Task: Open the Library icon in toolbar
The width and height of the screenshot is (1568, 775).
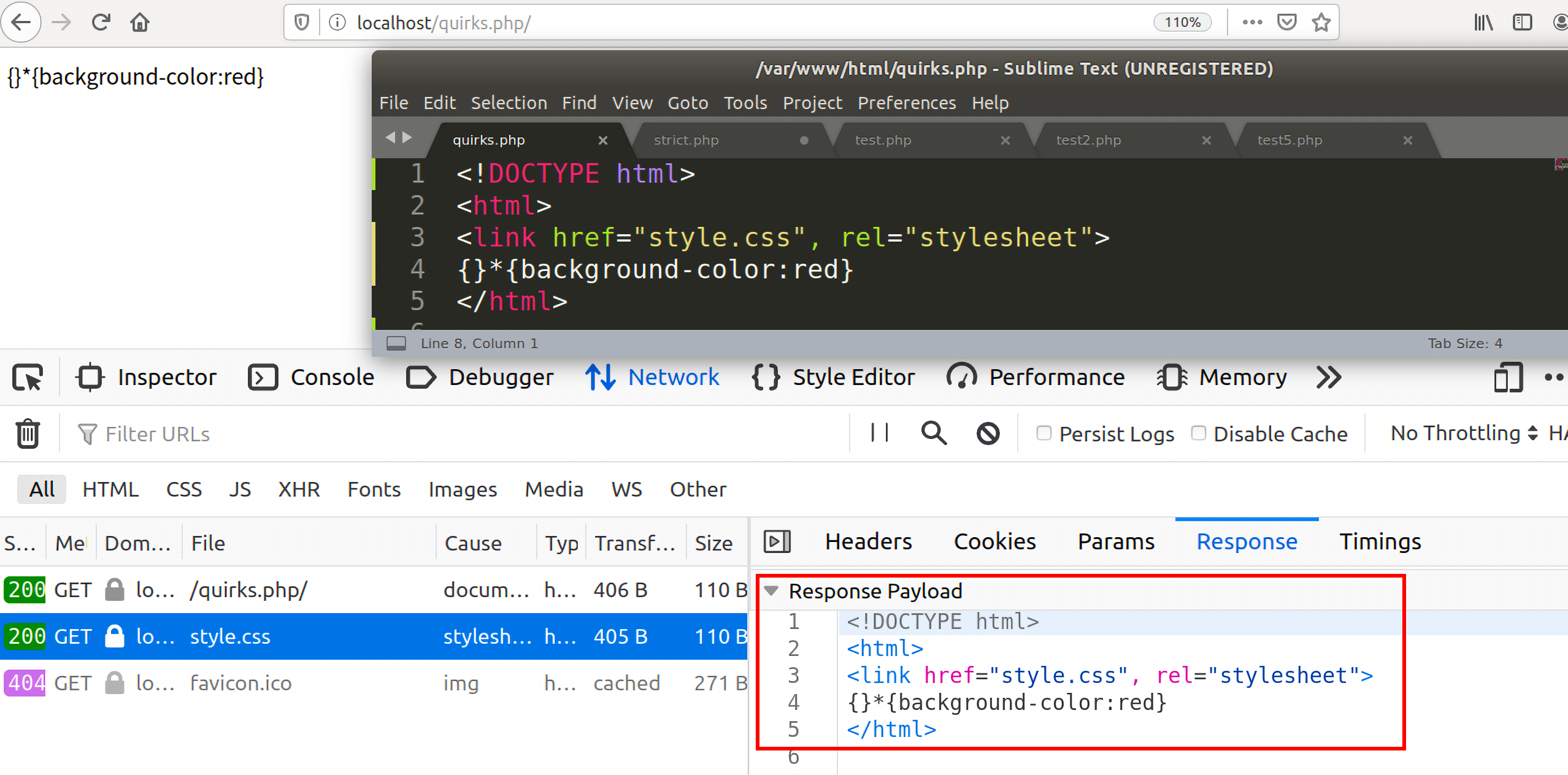Action: click(x=1483, y=23)
